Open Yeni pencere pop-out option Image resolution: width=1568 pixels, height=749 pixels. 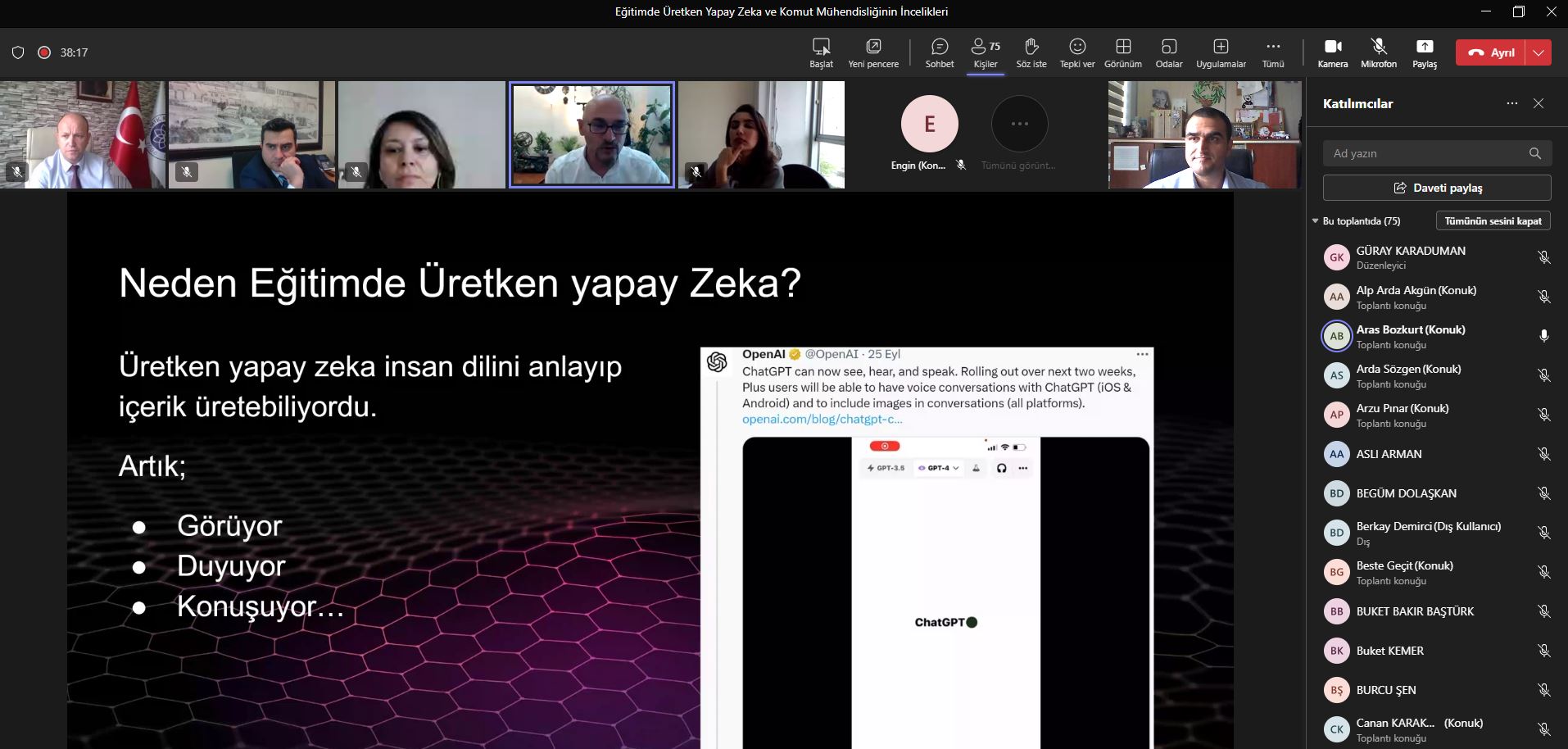[x=873, y=52]
